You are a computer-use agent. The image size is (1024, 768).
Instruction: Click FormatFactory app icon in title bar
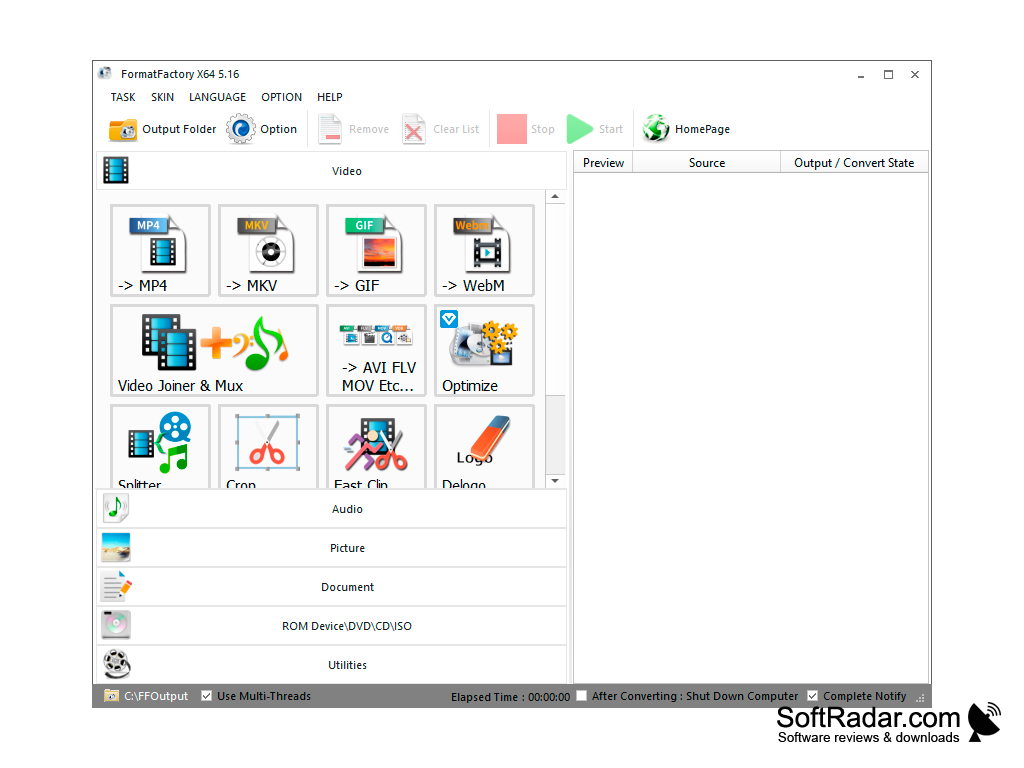[105, 73]
